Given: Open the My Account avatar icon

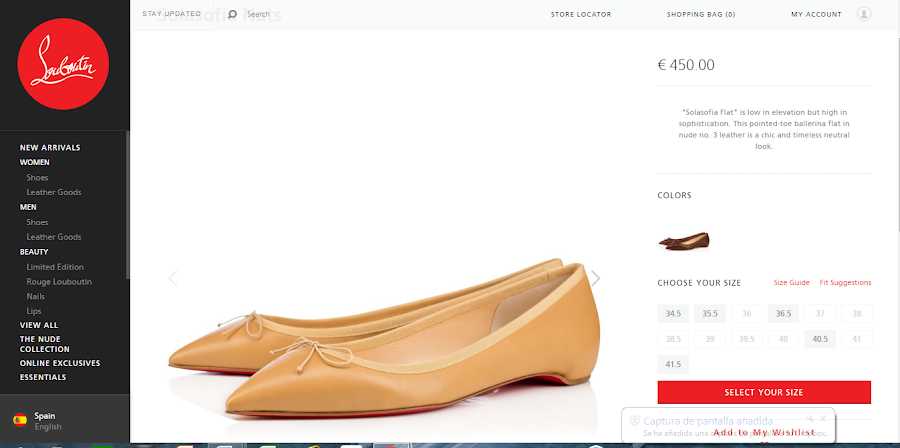Looking at the screenshot, I should click(864, 14).
